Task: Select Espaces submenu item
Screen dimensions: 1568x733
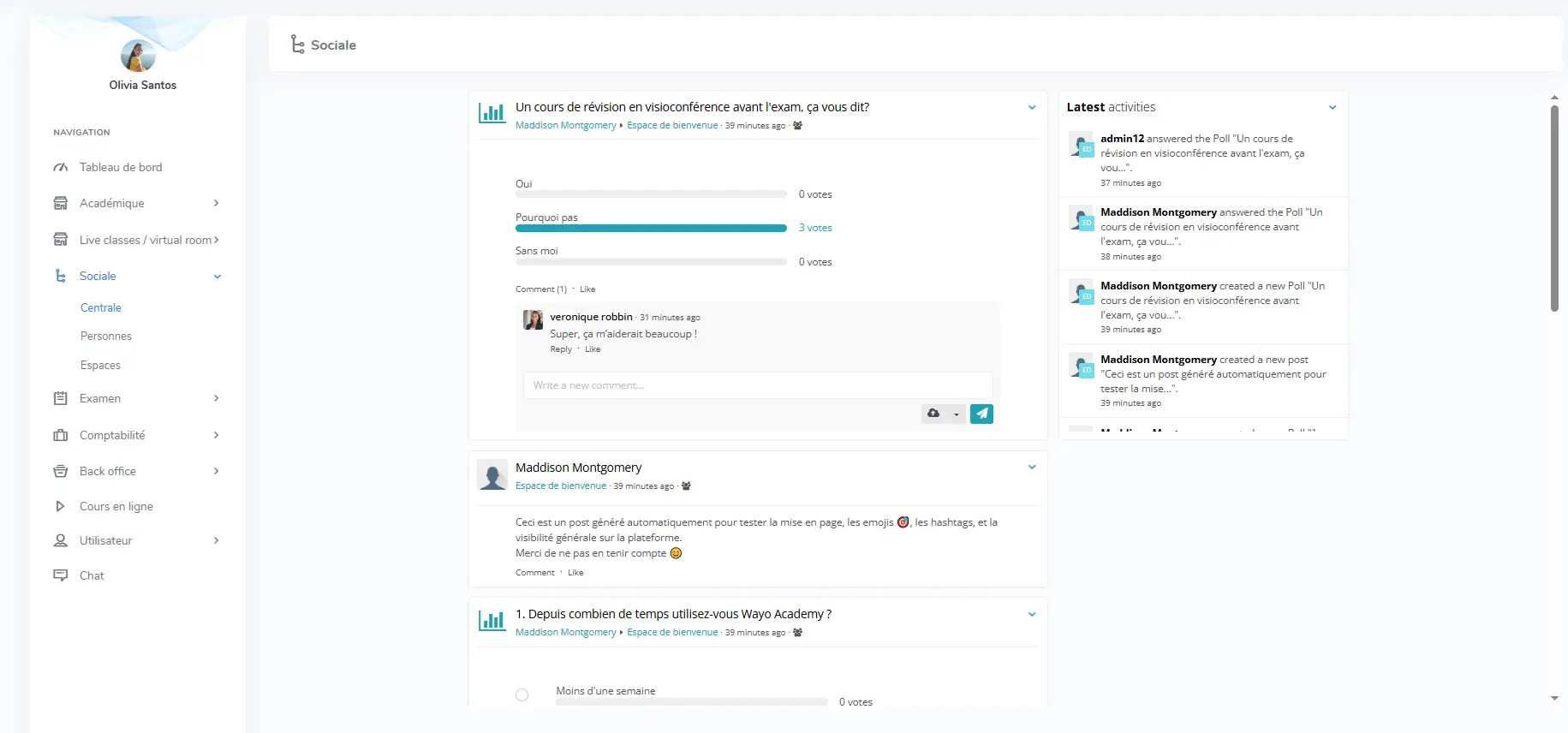Action: (x=100, y=365)
